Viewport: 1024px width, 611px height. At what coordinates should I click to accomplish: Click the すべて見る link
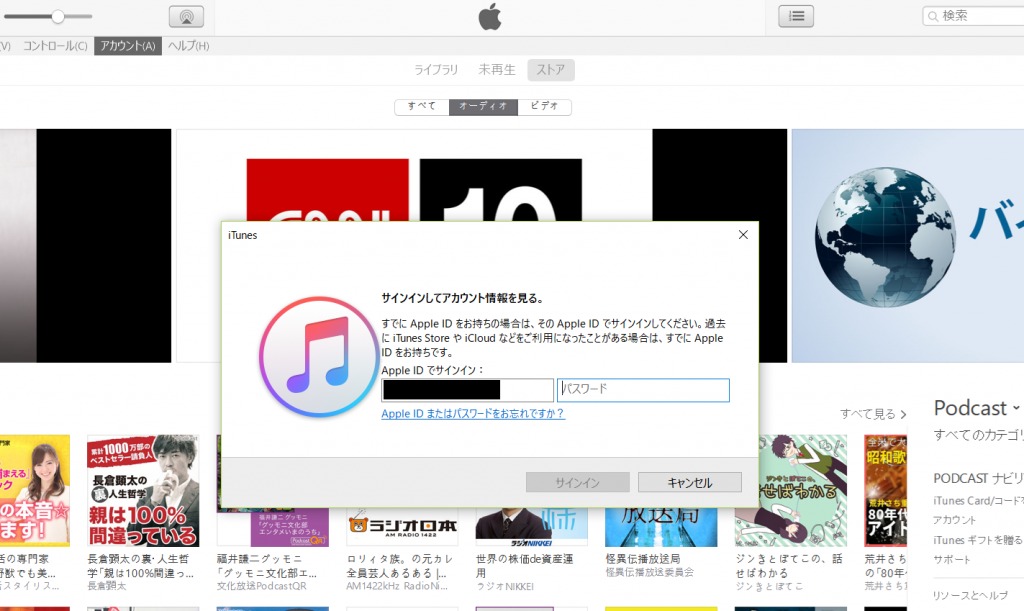point(873,414)
